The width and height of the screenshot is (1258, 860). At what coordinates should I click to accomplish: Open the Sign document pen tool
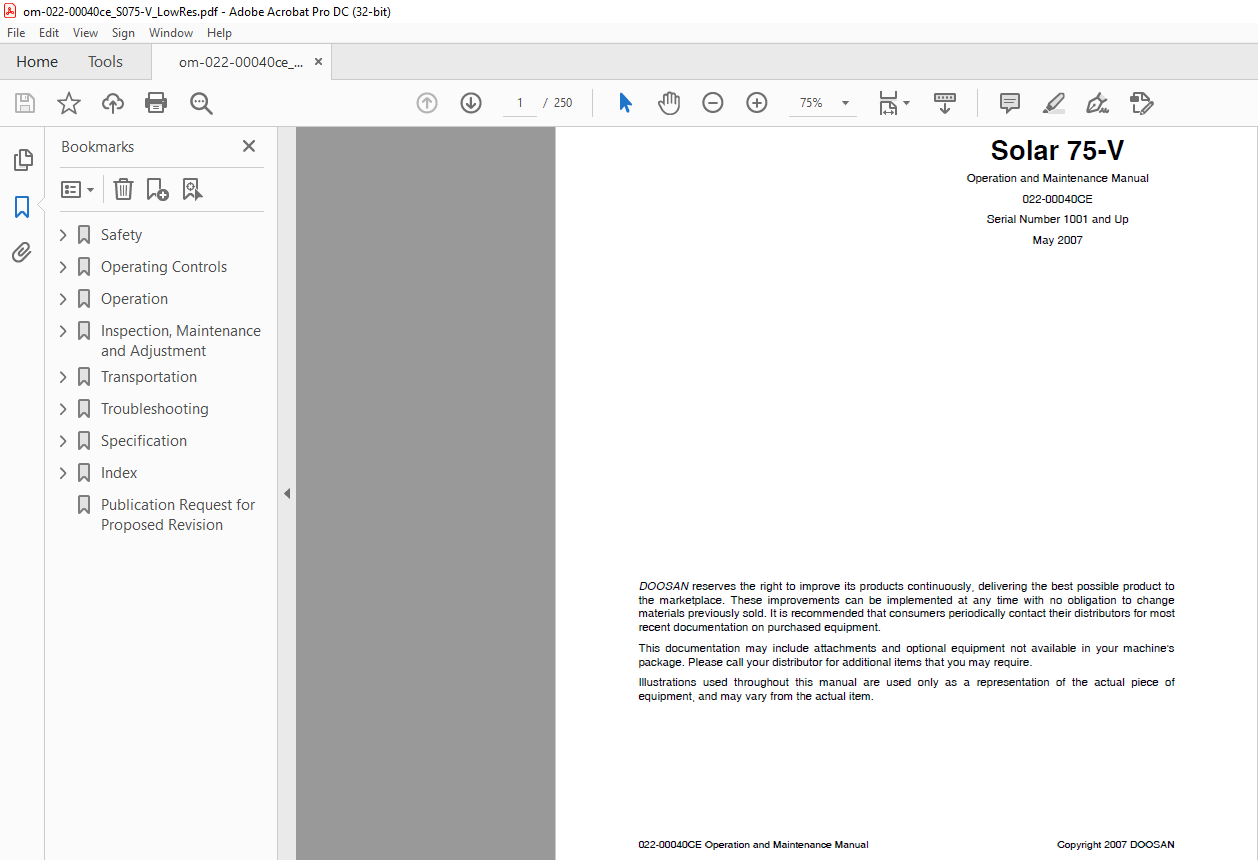point(1098,103)
